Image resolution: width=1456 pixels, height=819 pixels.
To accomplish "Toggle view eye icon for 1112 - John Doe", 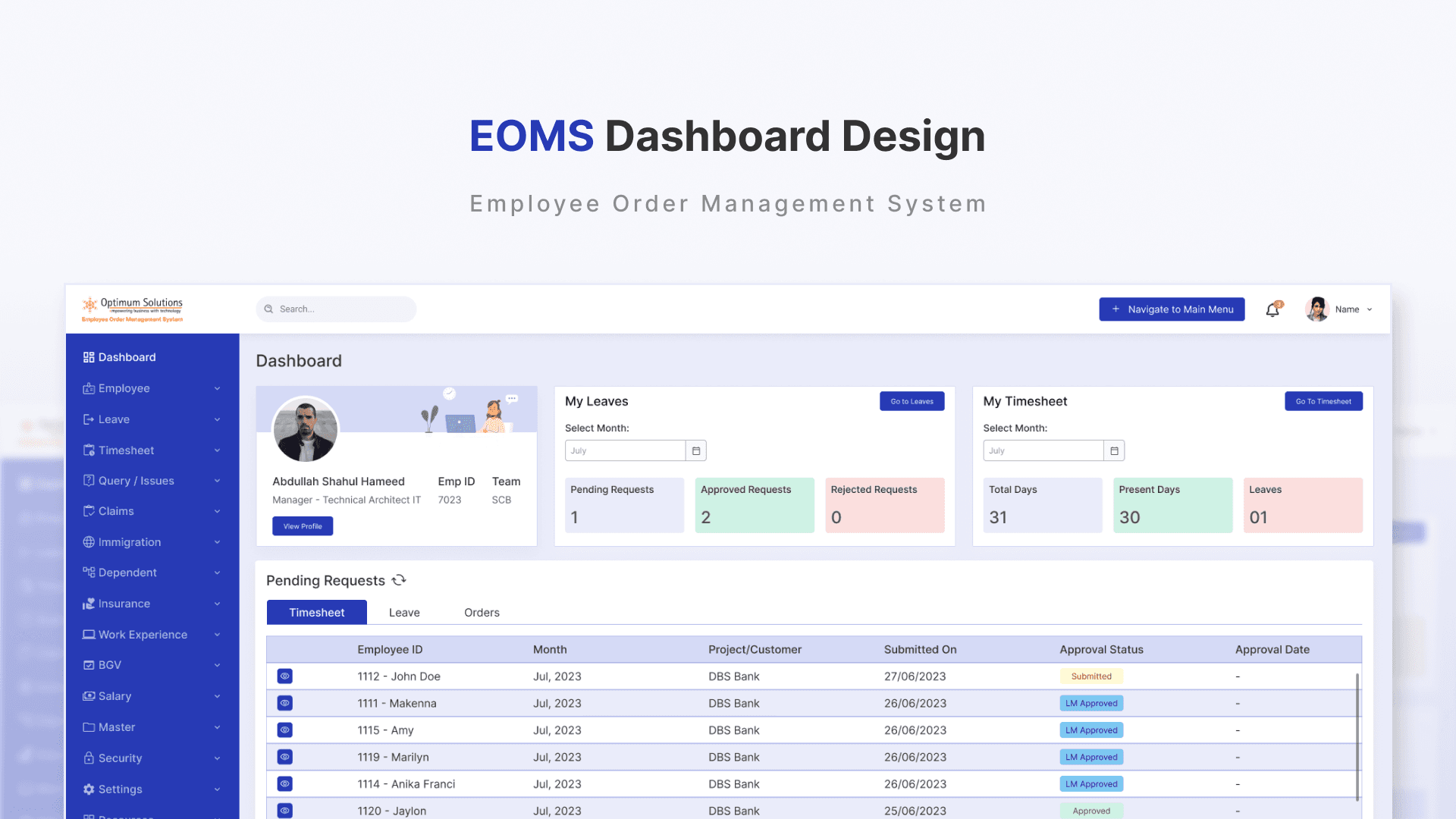I will click(x=284, y=676).
